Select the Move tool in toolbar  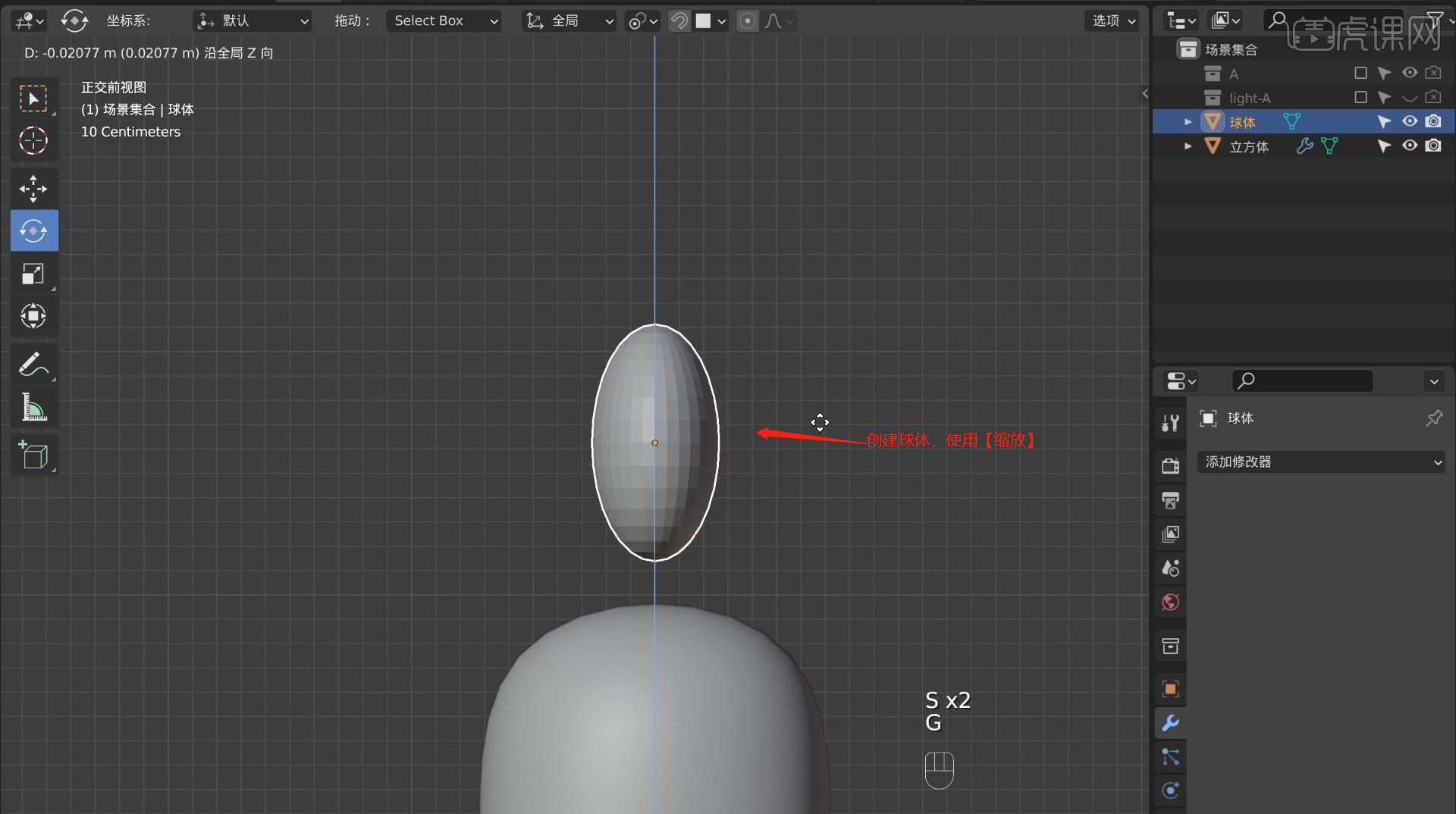(33, 189)
